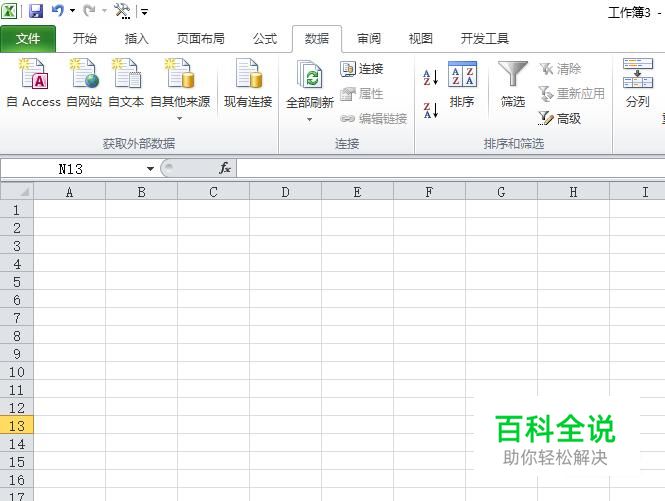
Task: Select row 16 header
Action: pyautogui.click(x=17, y=479)
